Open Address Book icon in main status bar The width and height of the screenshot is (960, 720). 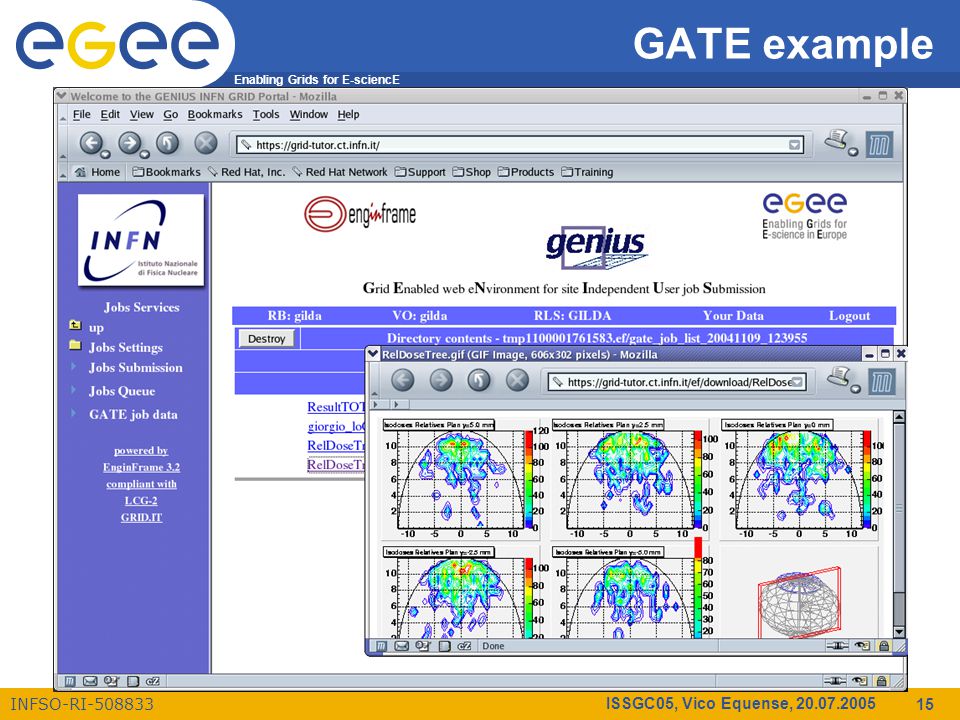click(133, 681)
